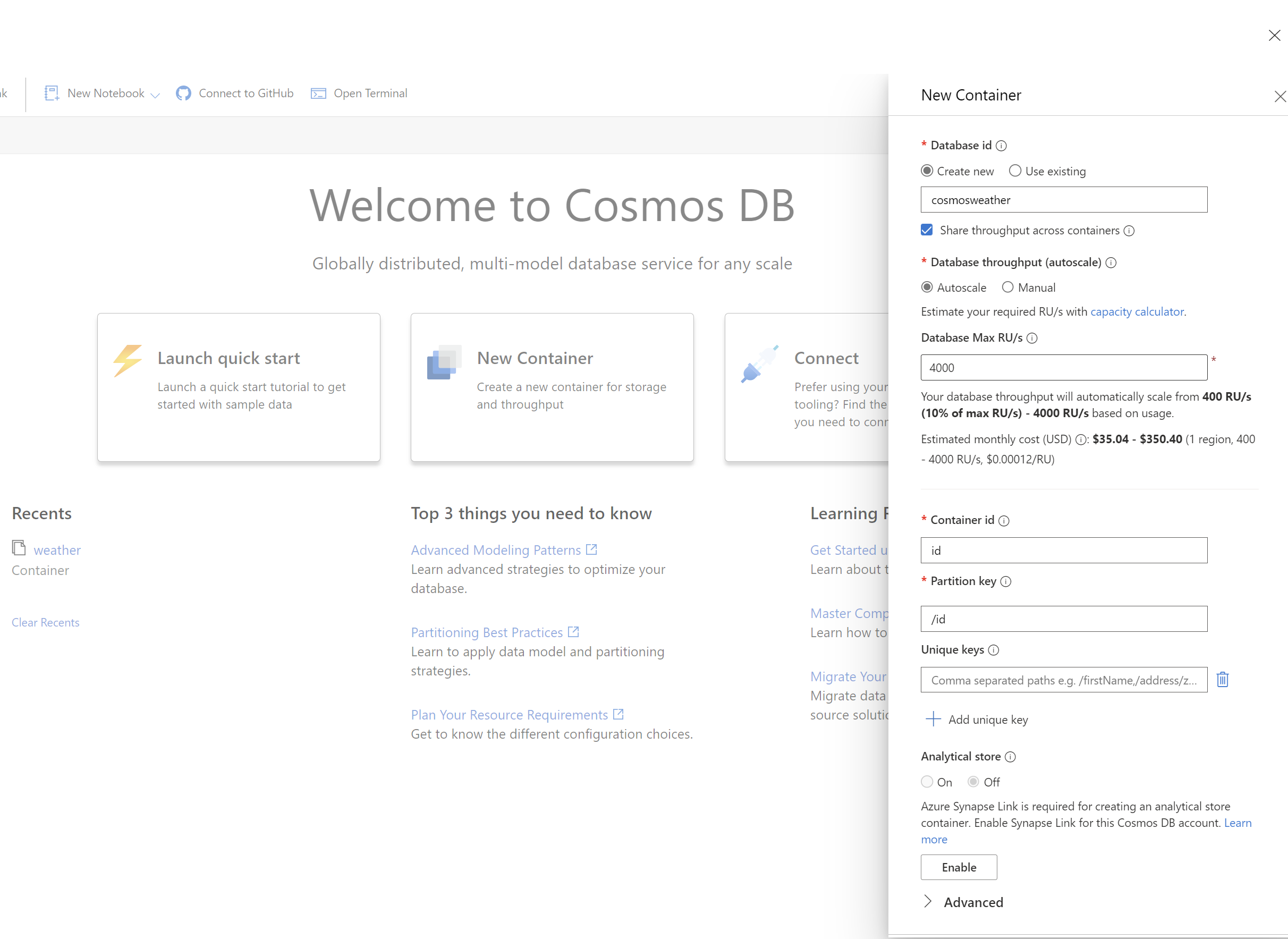The width and height of the screenshot is (1288, 939).
Task: Select the Manual throughput radio button
Action: coord(1008,288)
